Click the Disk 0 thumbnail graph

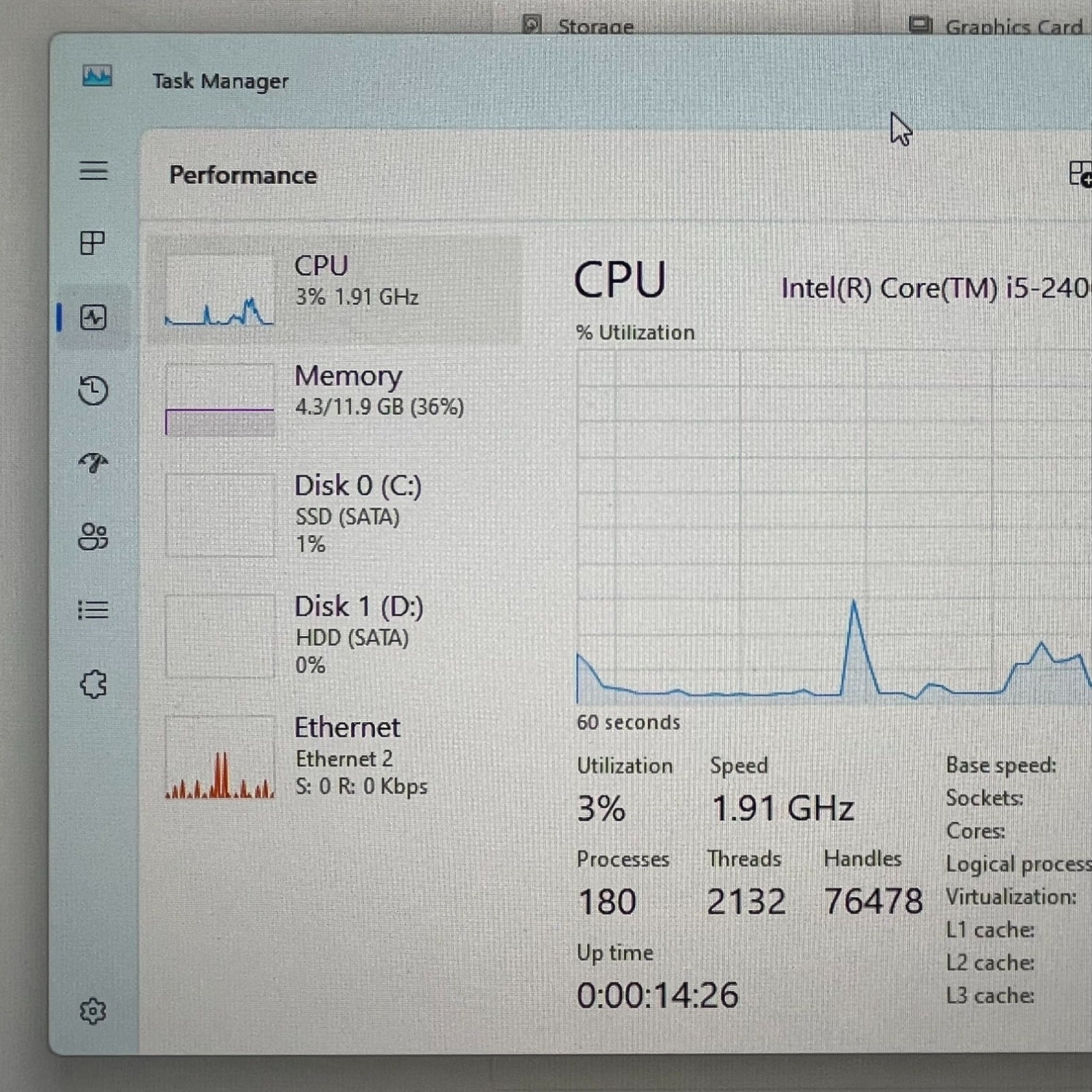pyautogui.click(x=219, y=515)
